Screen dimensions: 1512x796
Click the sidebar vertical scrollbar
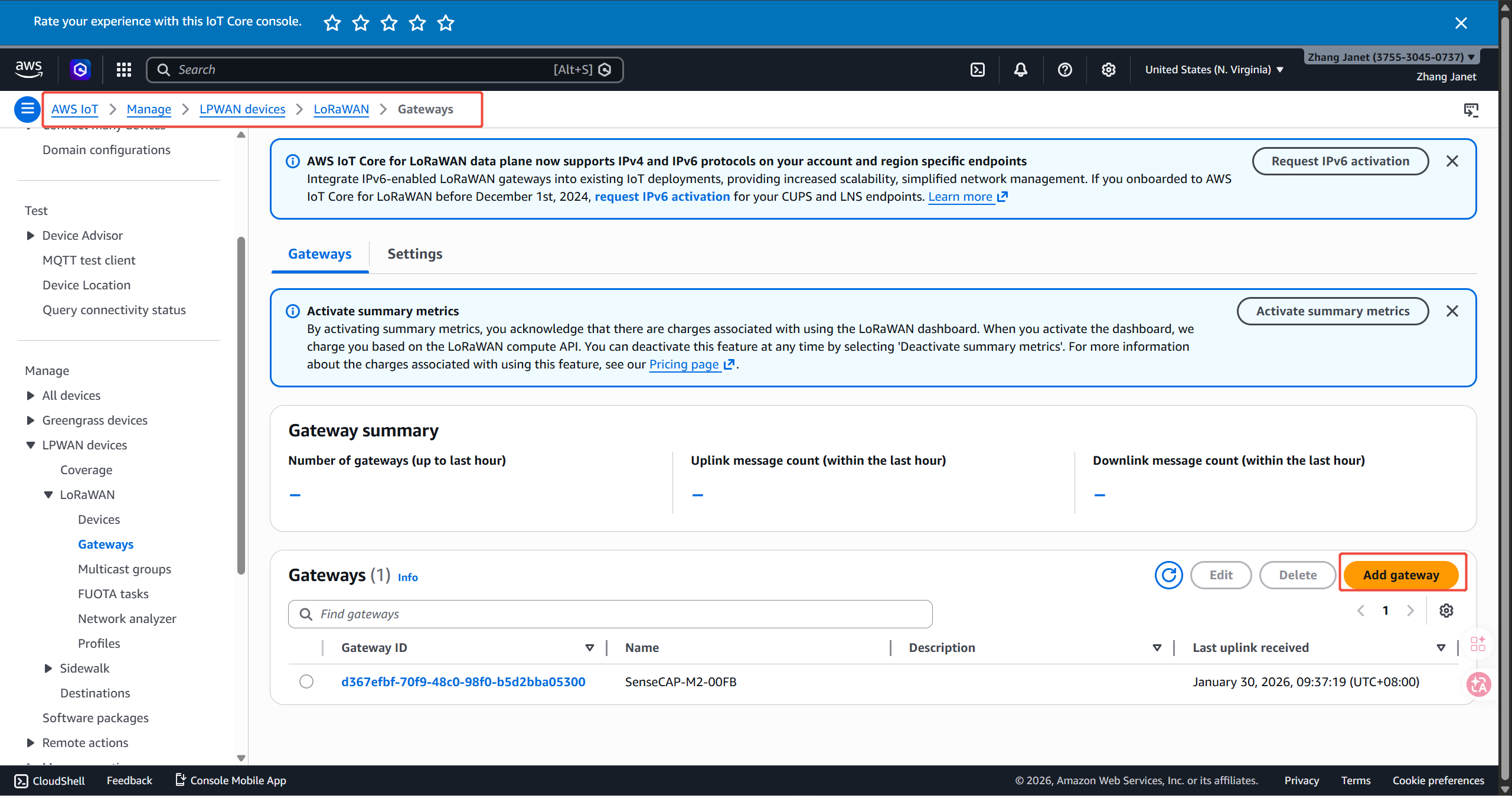click(x=241, y=405)
